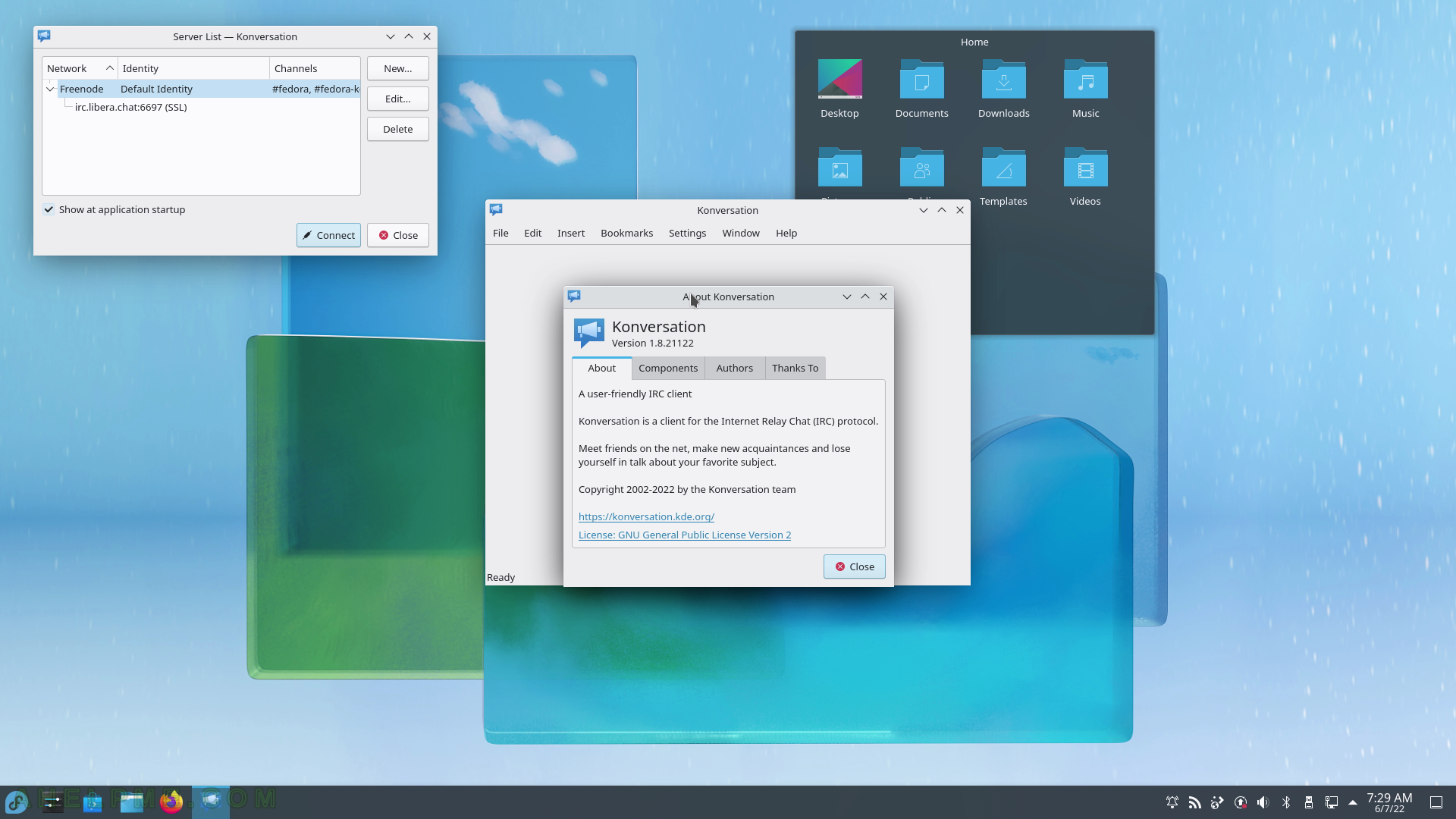
Task: Minimize the Konversation main window
Action: (x=924, y=210)
